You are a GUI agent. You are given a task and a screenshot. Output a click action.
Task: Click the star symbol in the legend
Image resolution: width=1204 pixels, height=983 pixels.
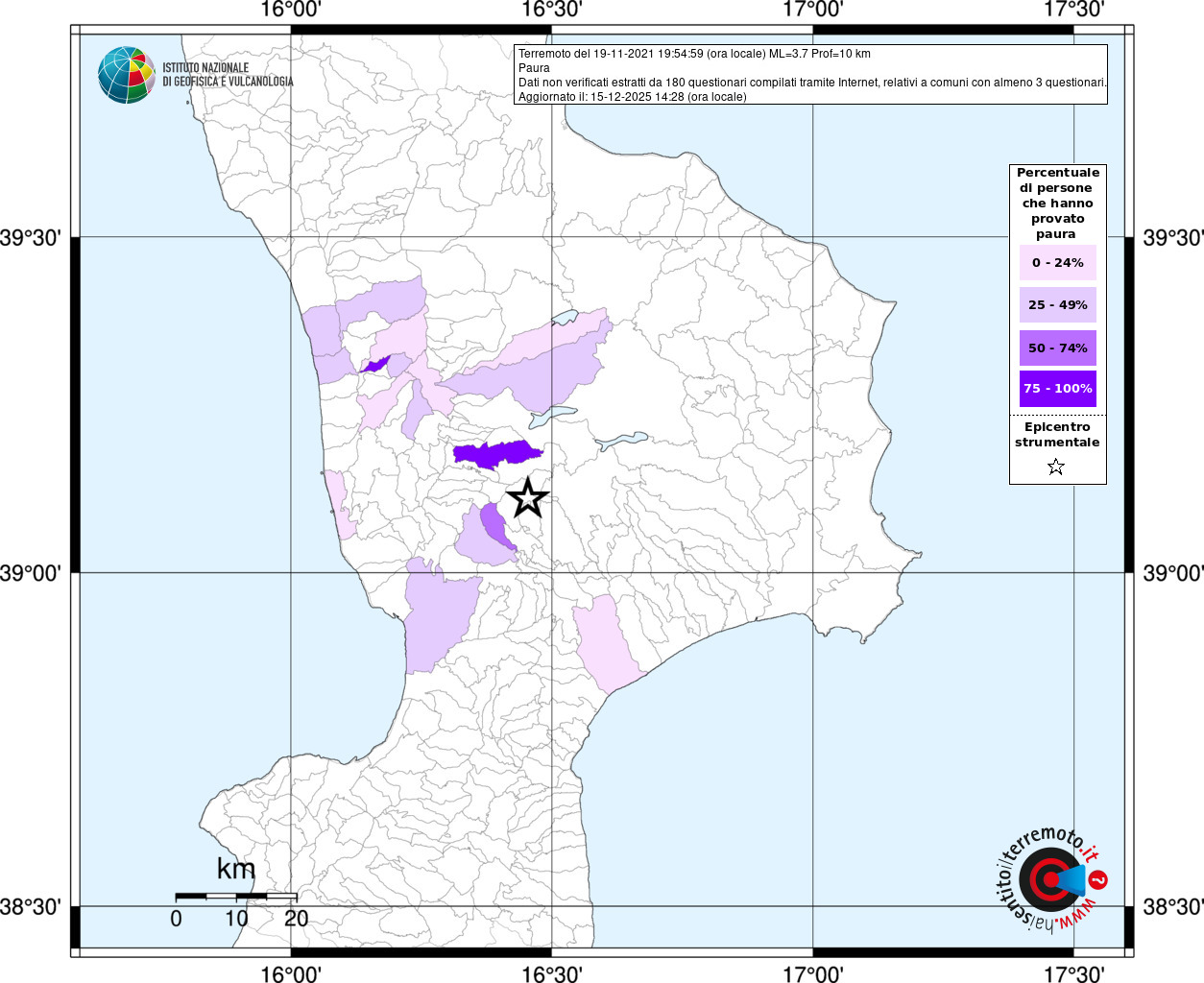click(1056, 468)
